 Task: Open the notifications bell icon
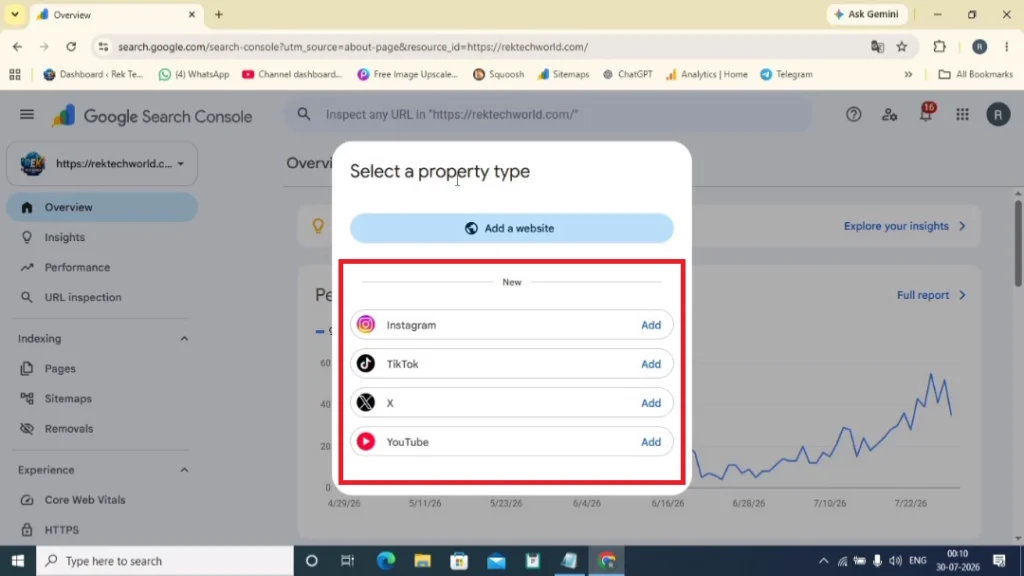926,114
